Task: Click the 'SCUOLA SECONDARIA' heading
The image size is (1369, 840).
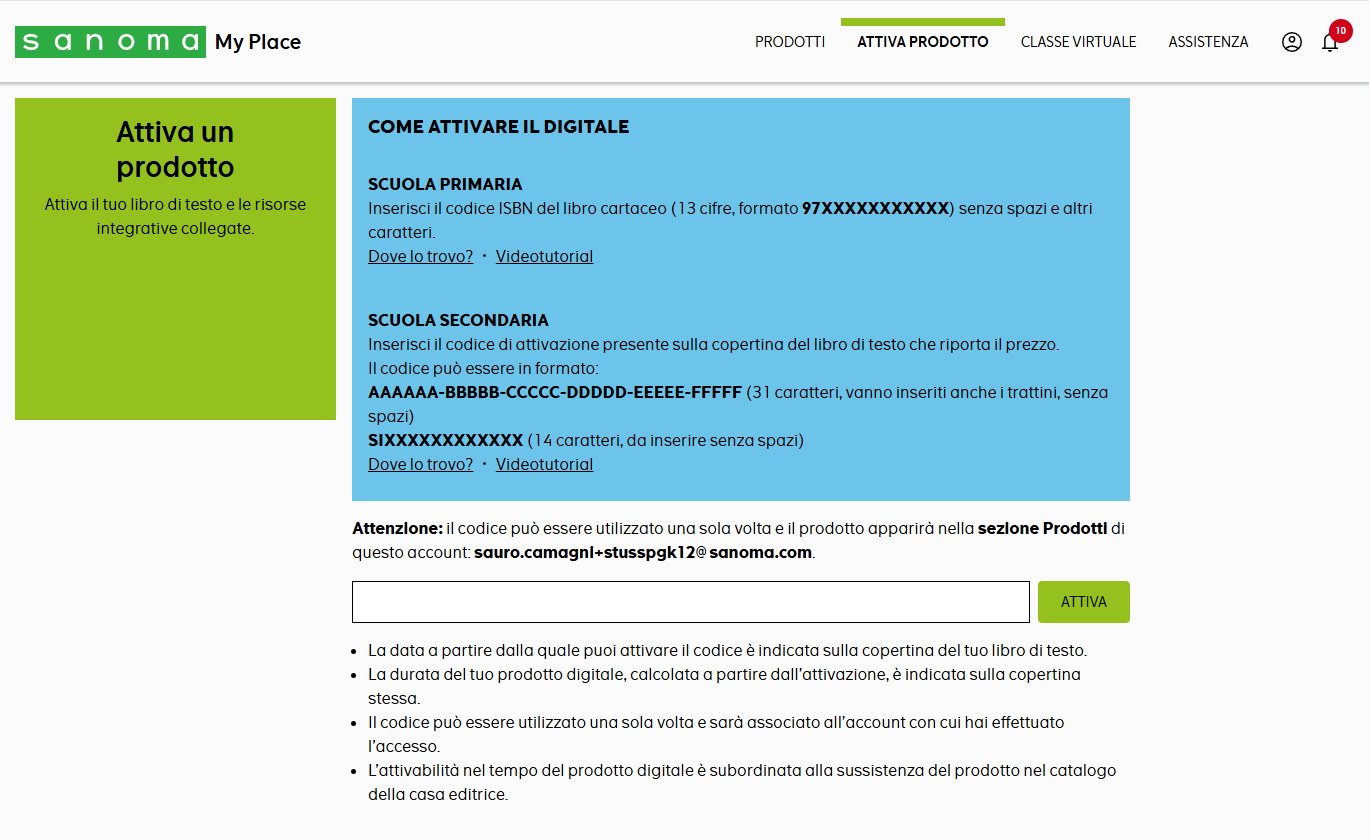Action: [458, 320]
